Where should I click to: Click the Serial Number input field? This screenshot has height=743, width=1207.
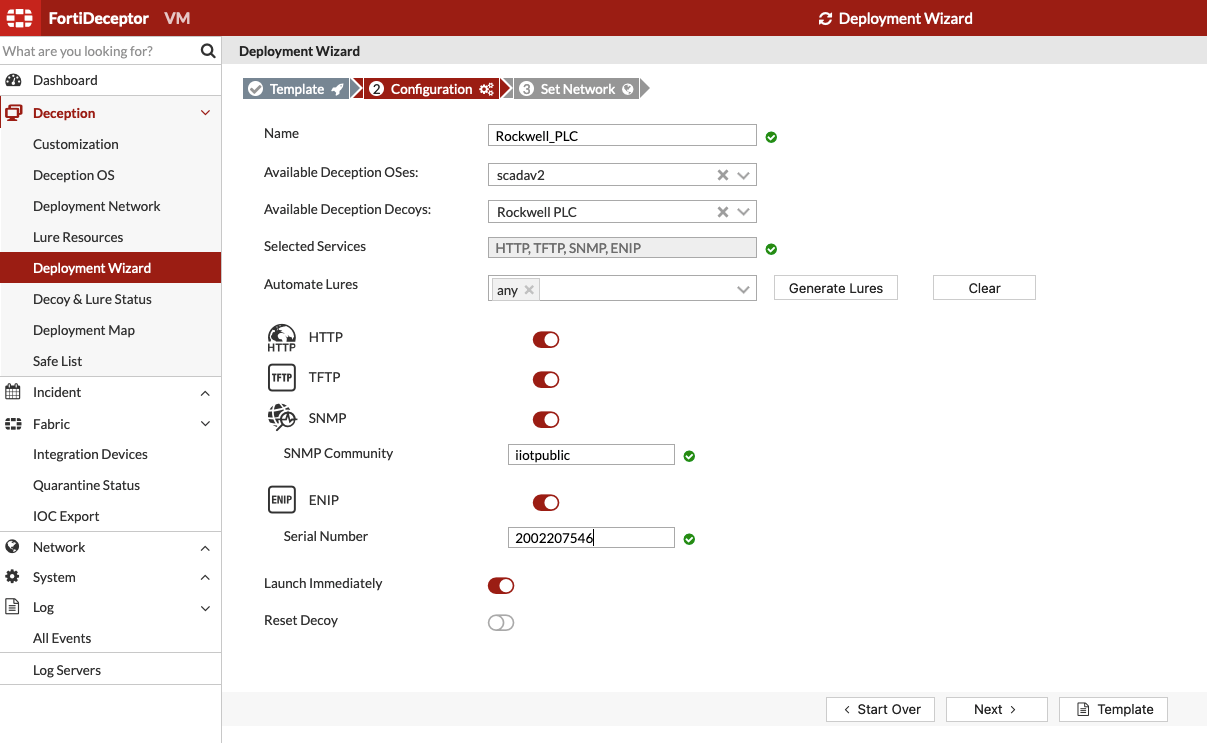click(x=590, y=537)
